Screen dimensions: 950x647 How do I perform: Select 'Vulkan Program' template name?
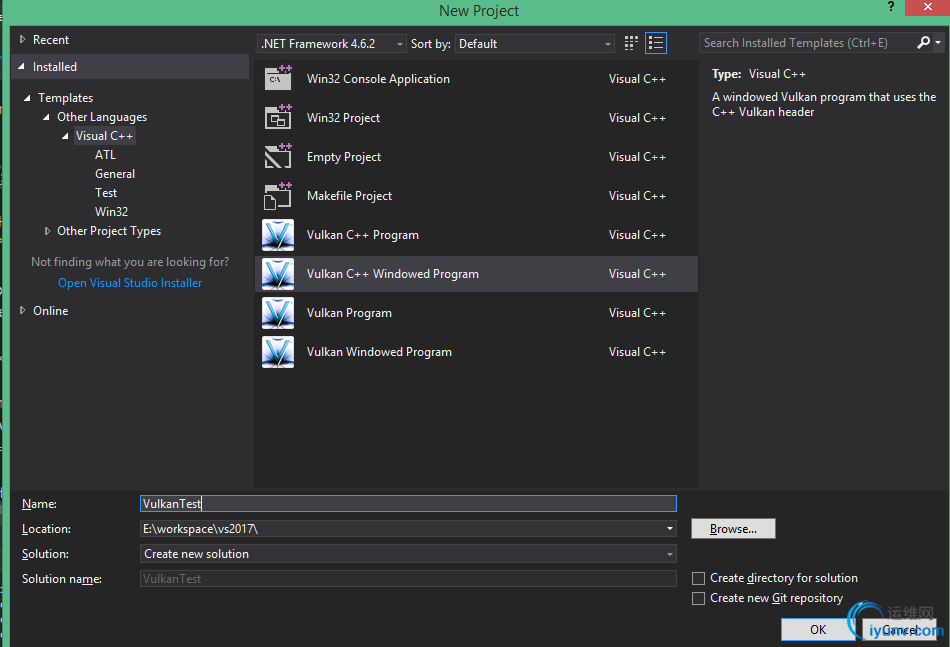(349, 313)
